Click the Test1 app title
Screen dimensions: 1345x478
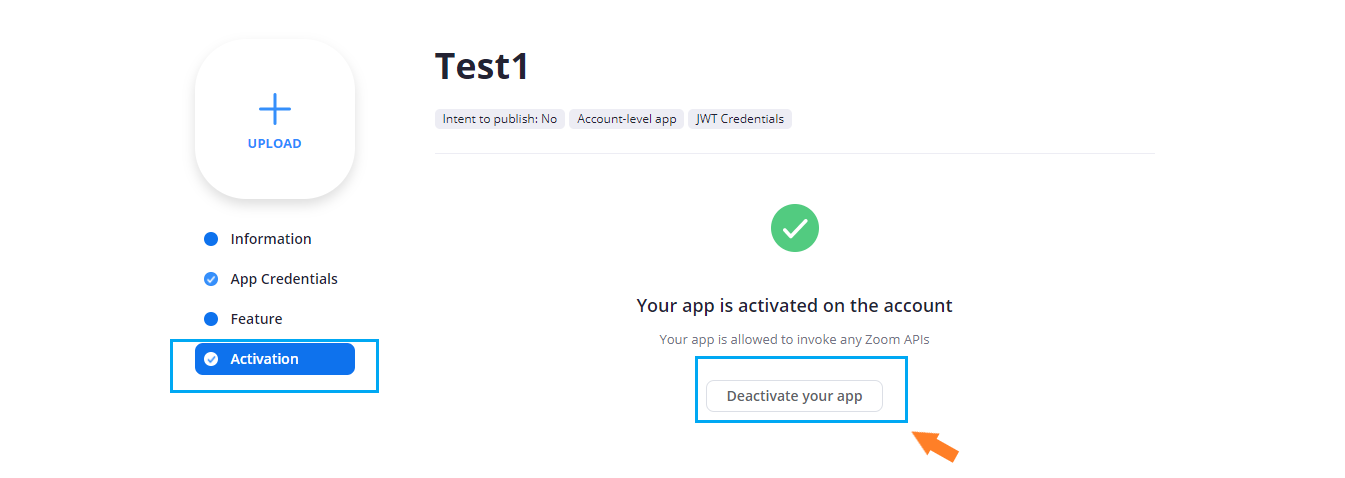click(x=481, y=66)
